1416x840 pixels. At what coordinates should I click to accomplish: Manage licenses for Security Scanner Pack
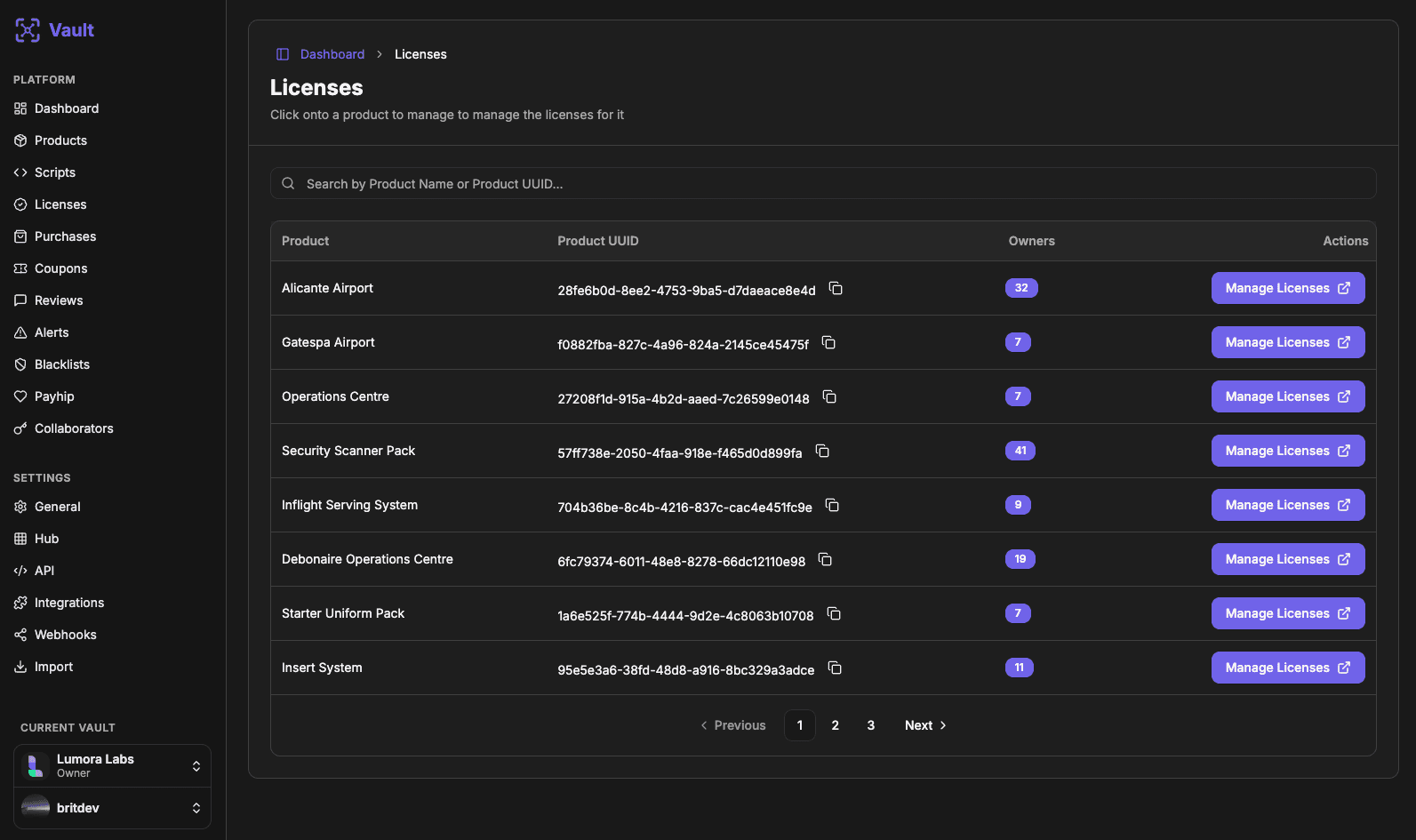coord(1288,451)
